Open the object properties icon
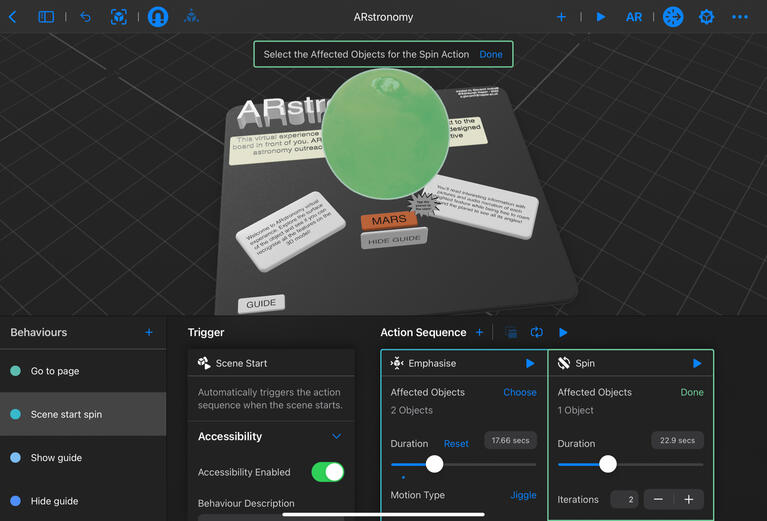 click(706, 17)
